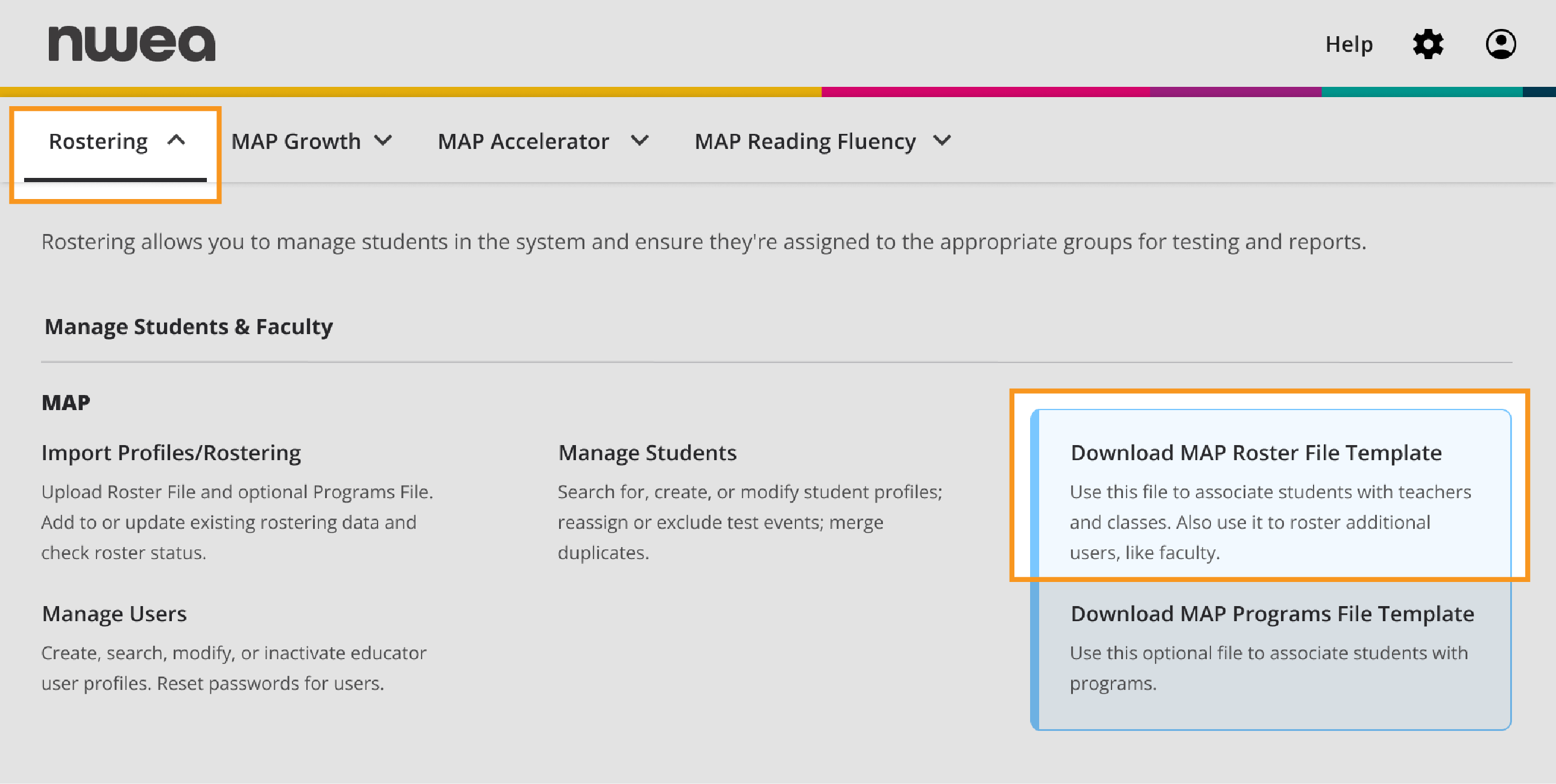Screen dimensions: 1556x784
Task: Open the settings gear icon
Action: 1428,44
